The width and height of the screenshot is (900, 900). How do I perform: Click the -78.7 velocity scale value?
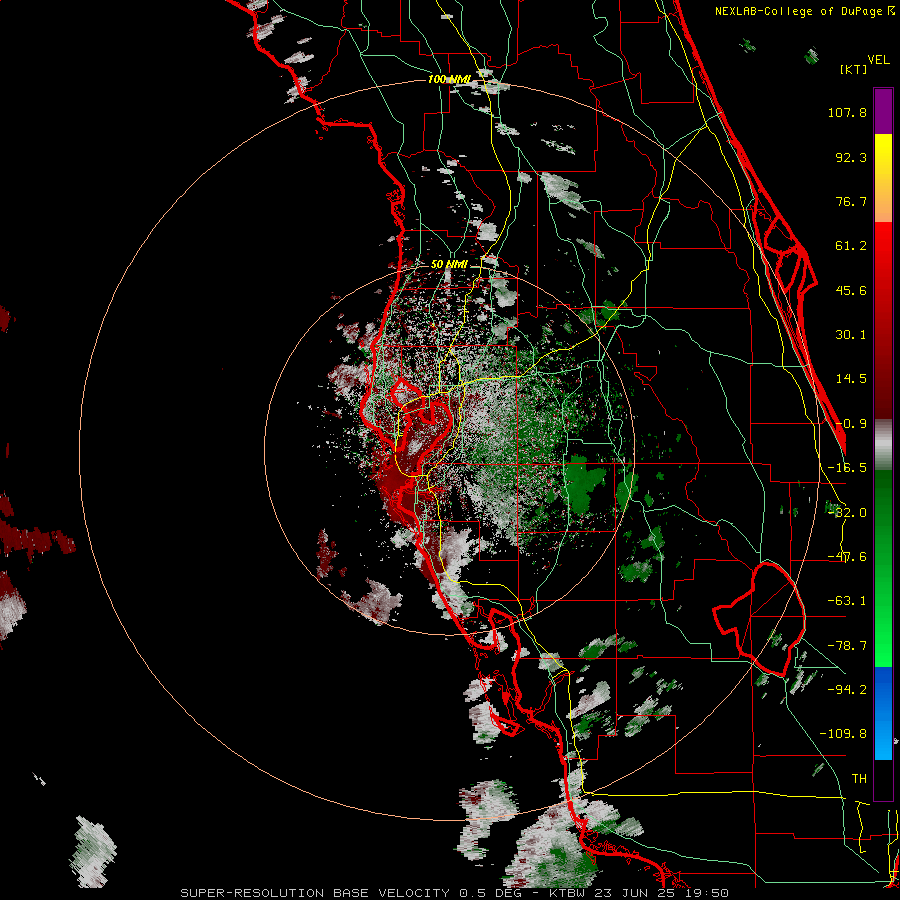847,646
